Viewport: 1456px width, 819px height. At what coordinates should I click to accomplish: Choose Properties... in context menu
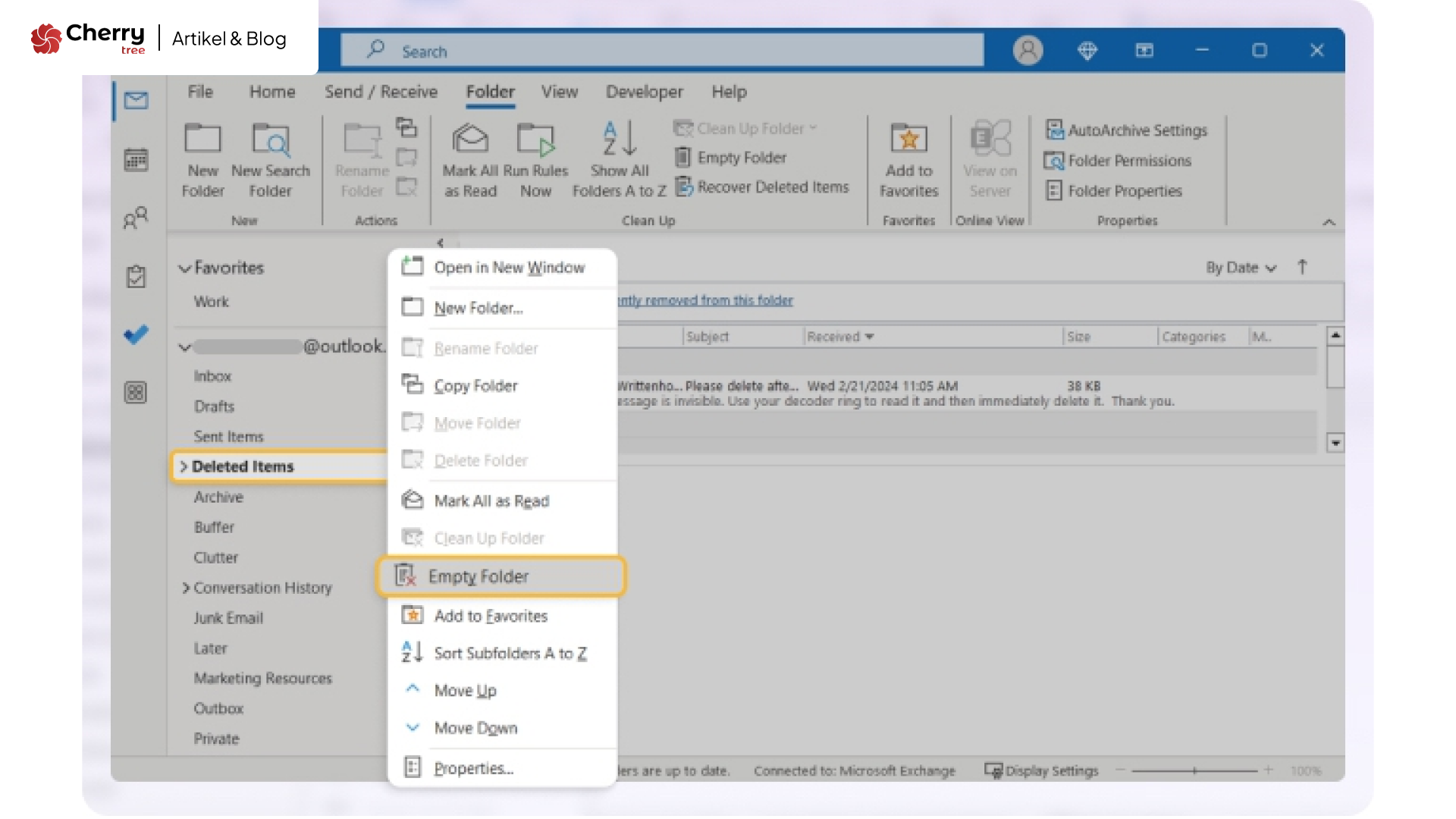click(502, 768)
